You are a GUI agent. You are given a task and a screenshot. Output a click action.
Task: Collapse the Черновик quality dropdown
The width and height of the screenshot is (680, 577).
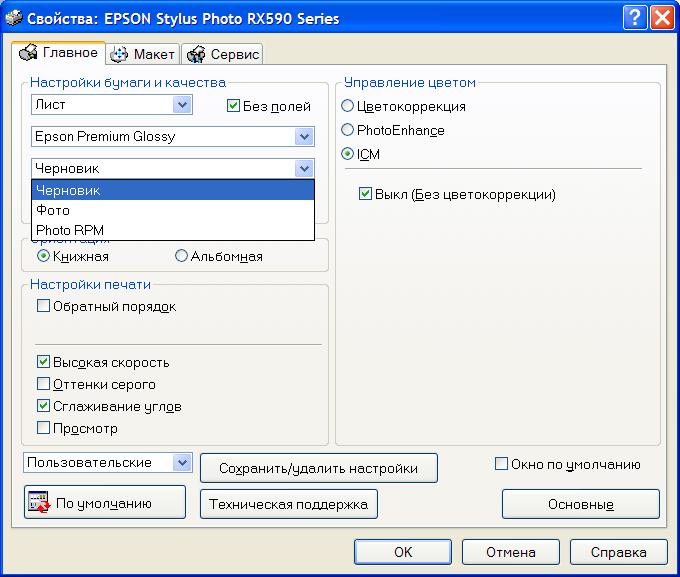click(304, 168)
